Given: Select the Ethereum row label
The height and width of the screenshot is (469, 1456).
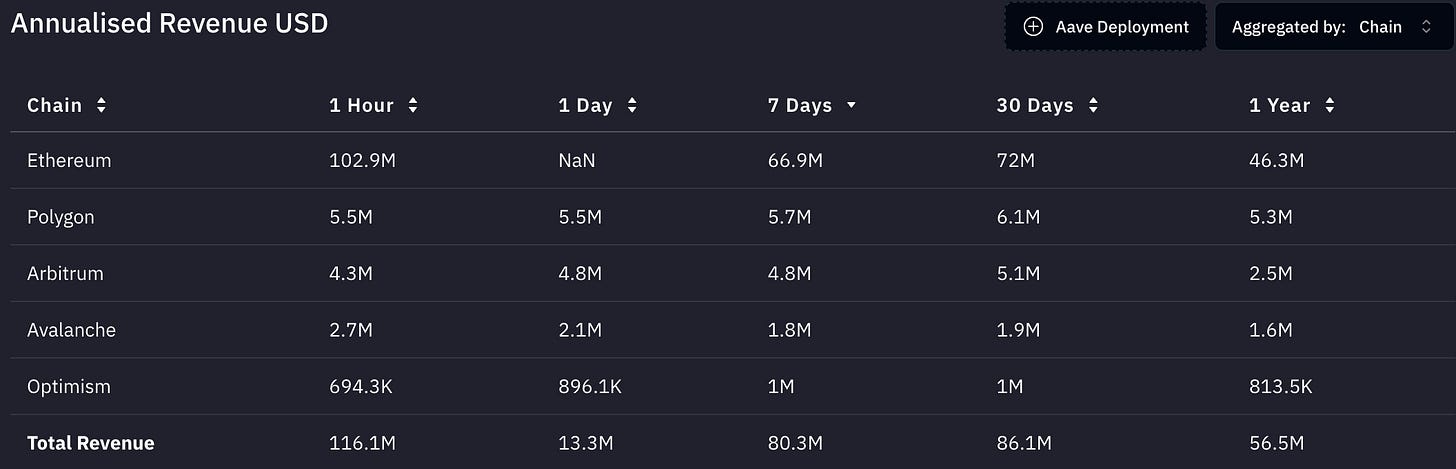Looking at the screenshot, I should pyautogui.click(x=69, y=160).
